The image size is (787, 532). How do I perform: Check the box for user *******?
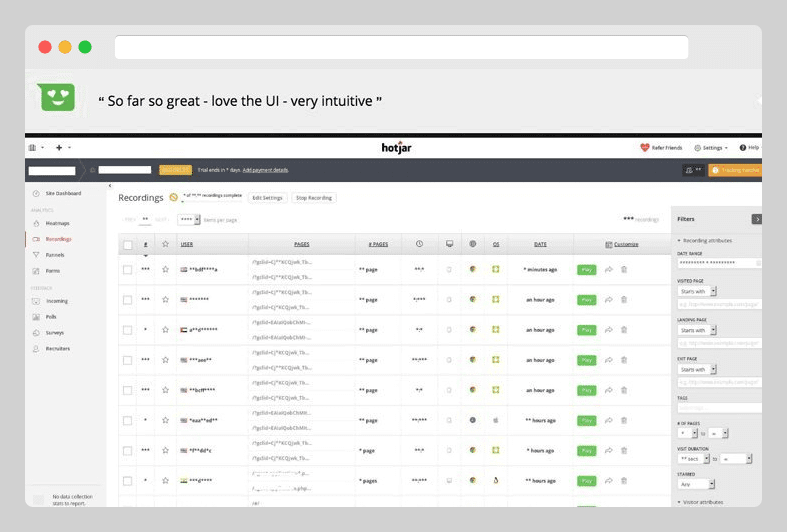pos(127,300)
